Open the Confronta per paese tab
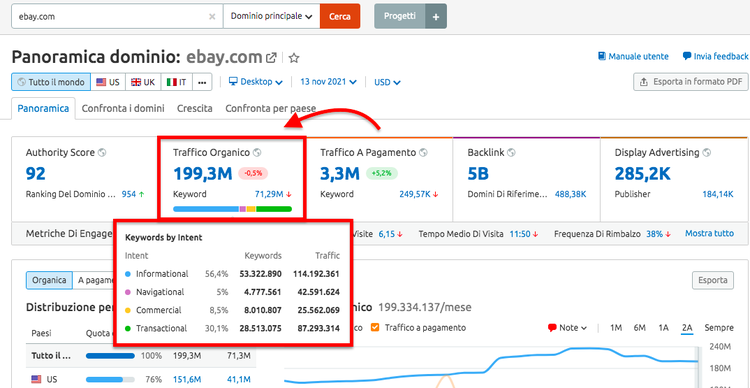Viewport: 750px width, 388px height. [271, 109]
